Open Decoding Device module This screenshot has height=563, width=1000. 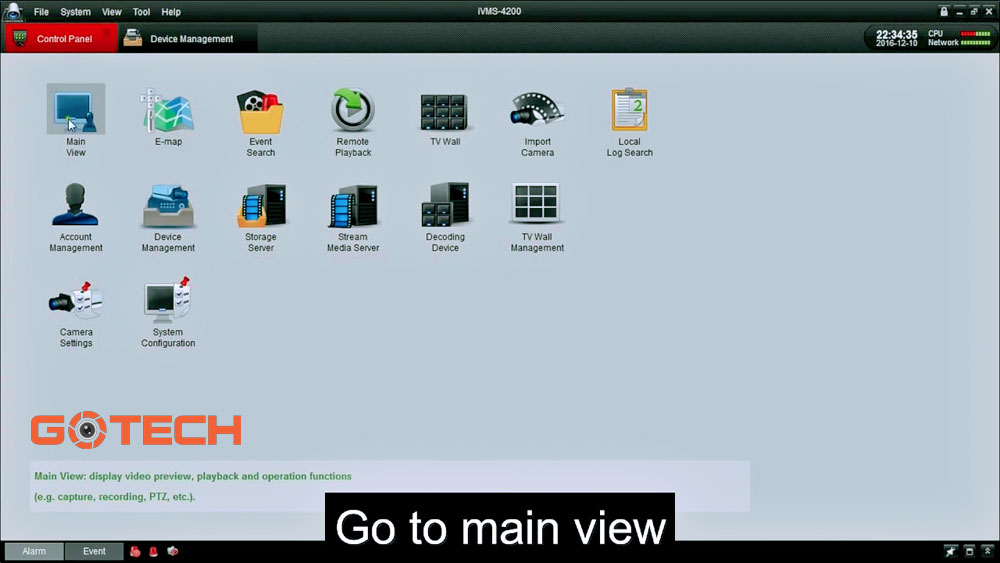point(445,206)
